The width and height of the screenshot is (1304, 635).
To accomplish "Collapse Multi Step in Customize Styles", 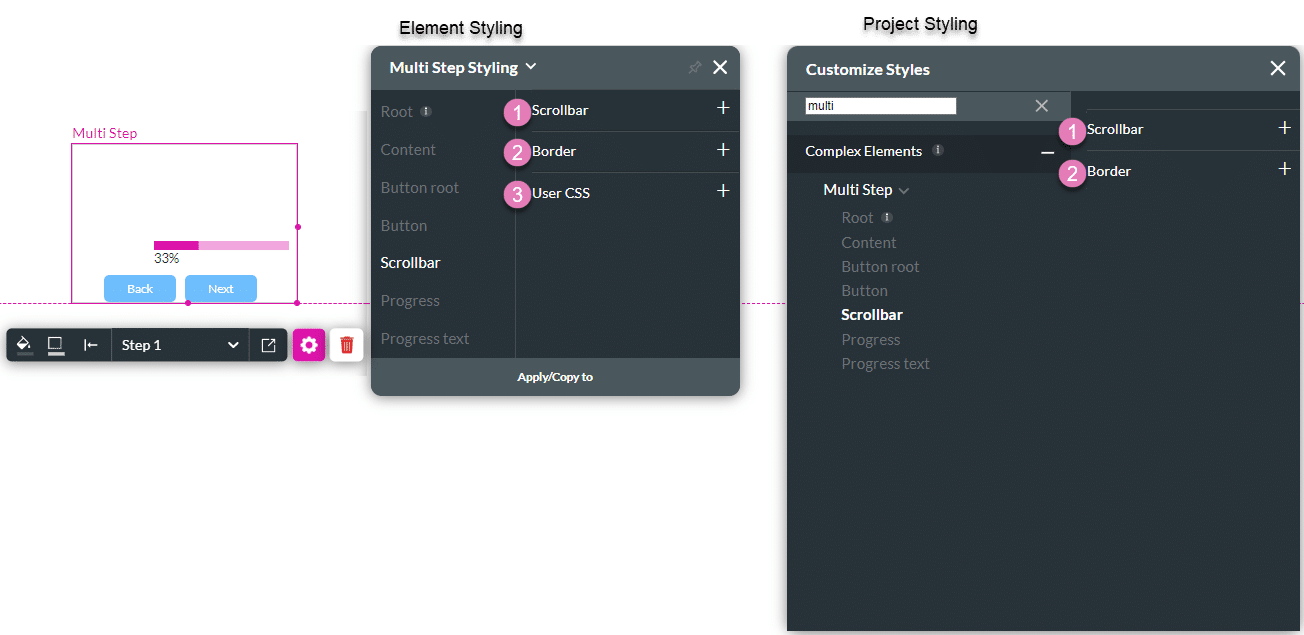I will 904,189.
